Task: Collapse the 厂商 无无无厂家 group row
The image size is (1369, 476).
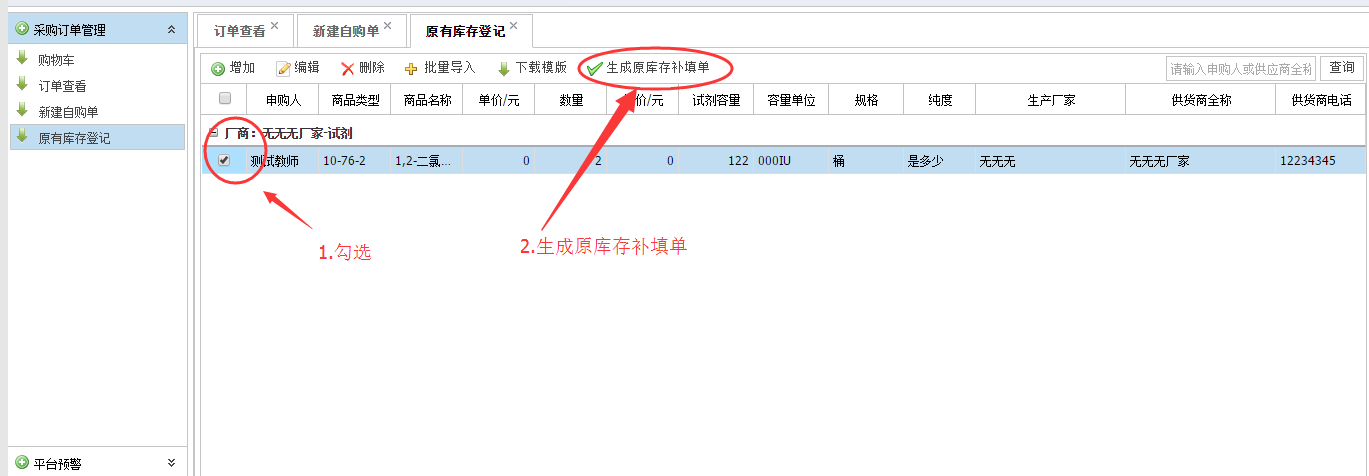Action: pyautogui.click(x=212, y=132)
